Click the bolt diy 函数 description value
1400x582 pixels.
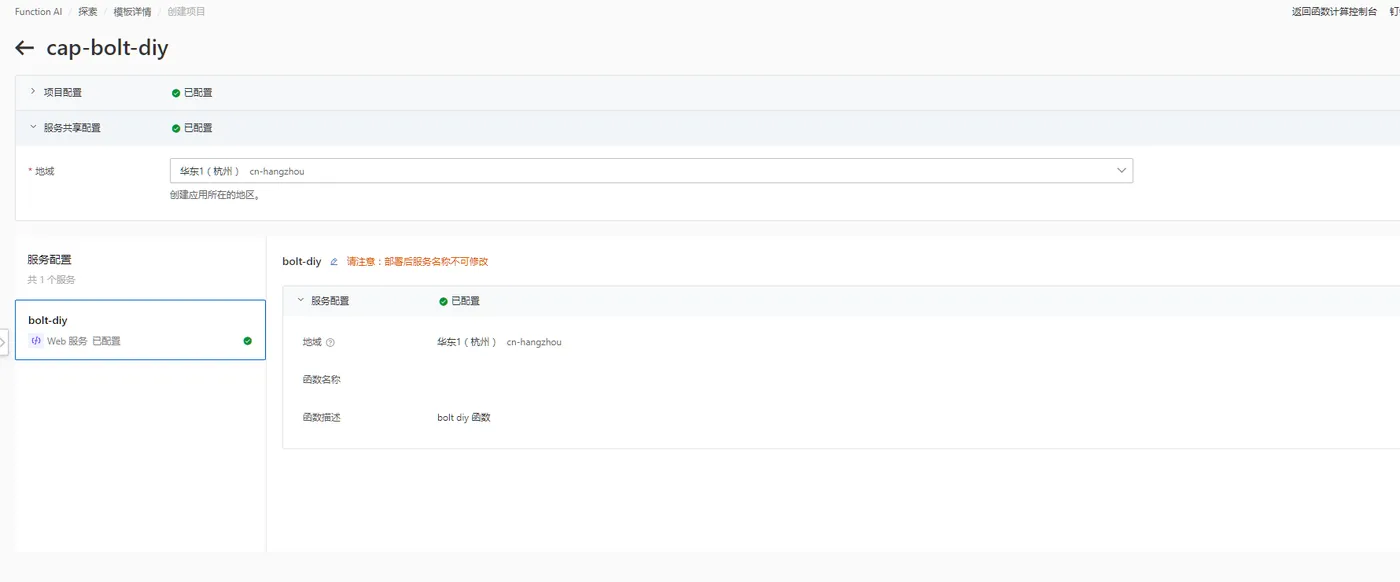click(x=464, y=418)
